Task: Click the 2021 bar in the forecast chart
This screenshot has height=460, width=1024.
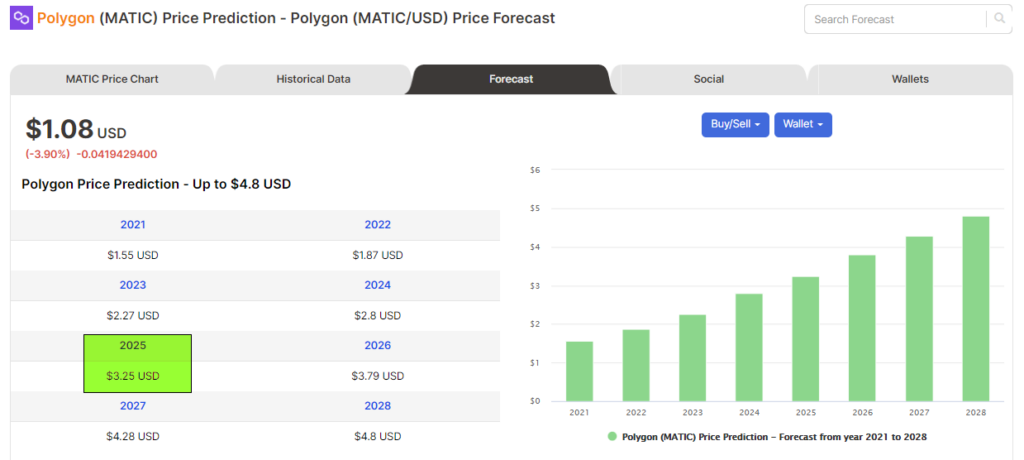Action: tap(579, 371)
